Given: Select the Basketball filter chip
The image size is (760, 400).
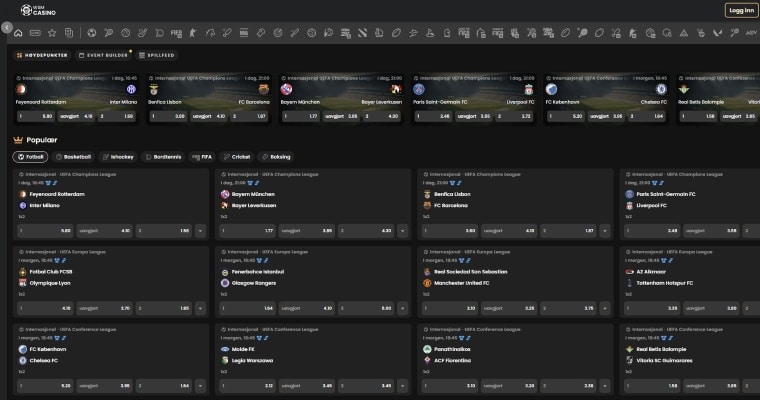Looking at the screenshot, I should click(x=73, y=157).
